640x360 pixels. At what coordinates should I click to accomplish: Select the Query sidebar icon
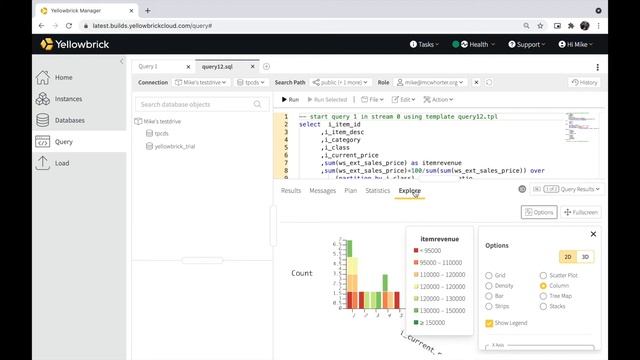click(x=42, y=142)
